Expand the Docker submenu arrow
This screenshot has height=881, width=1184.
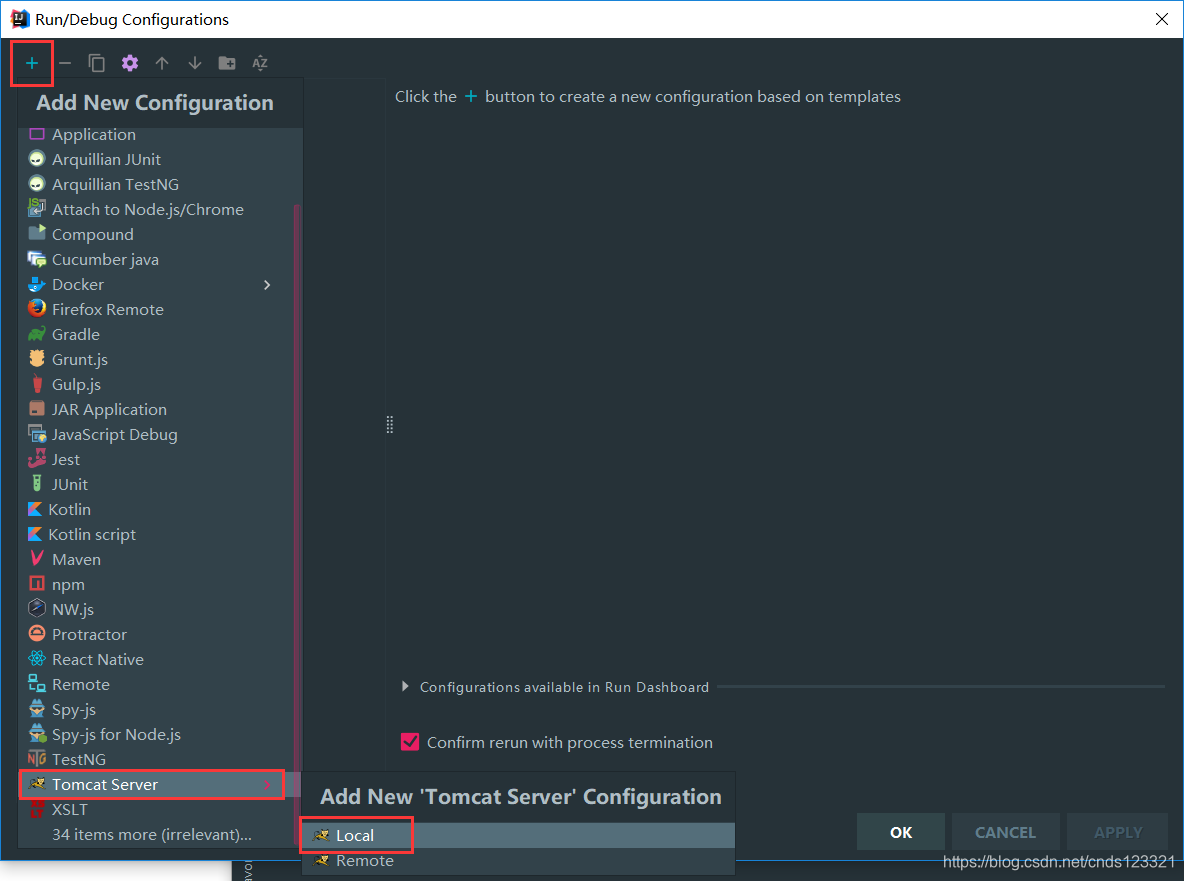(267, 285)
